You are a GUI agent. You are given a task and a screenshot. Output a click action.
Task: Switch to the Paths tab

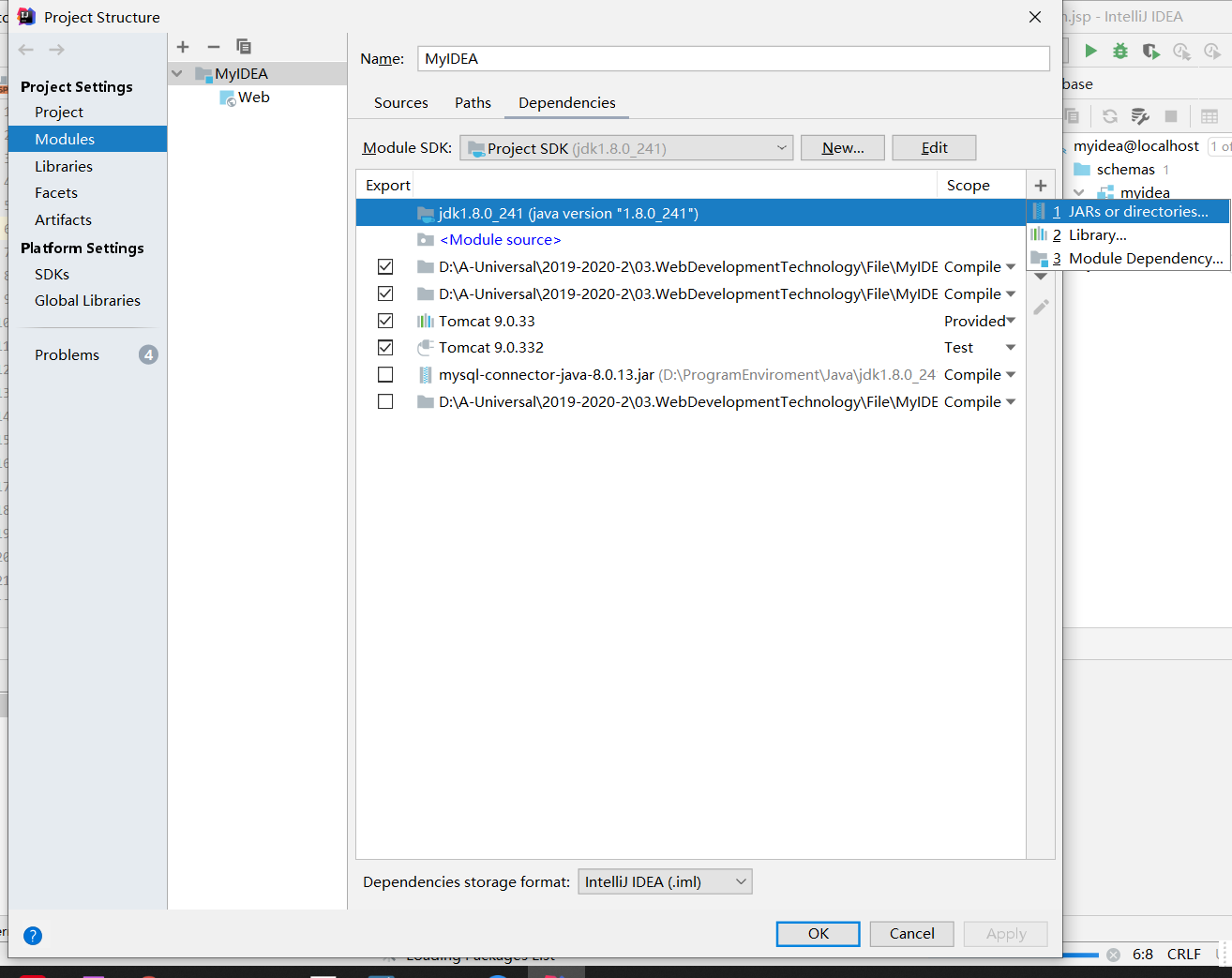point(473,103)
